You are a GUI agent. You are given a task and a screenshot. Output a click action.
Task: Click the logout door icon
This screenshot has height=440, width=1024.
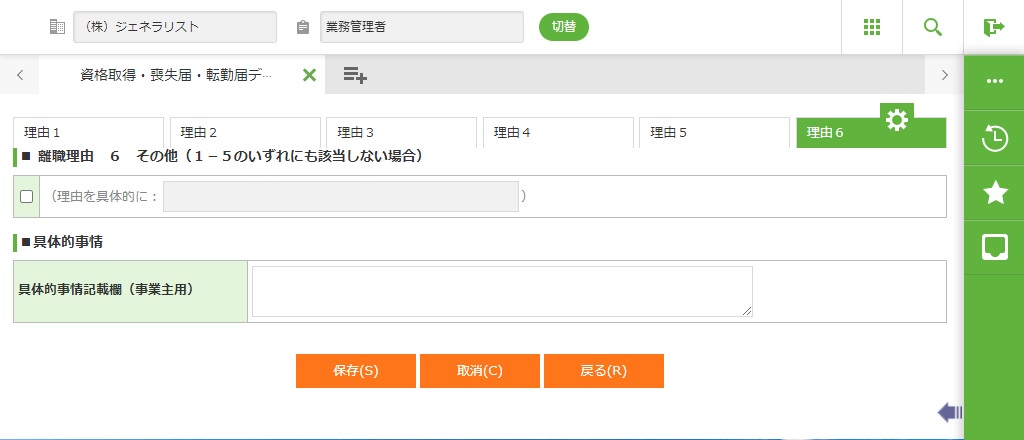(x=993, y=27)
